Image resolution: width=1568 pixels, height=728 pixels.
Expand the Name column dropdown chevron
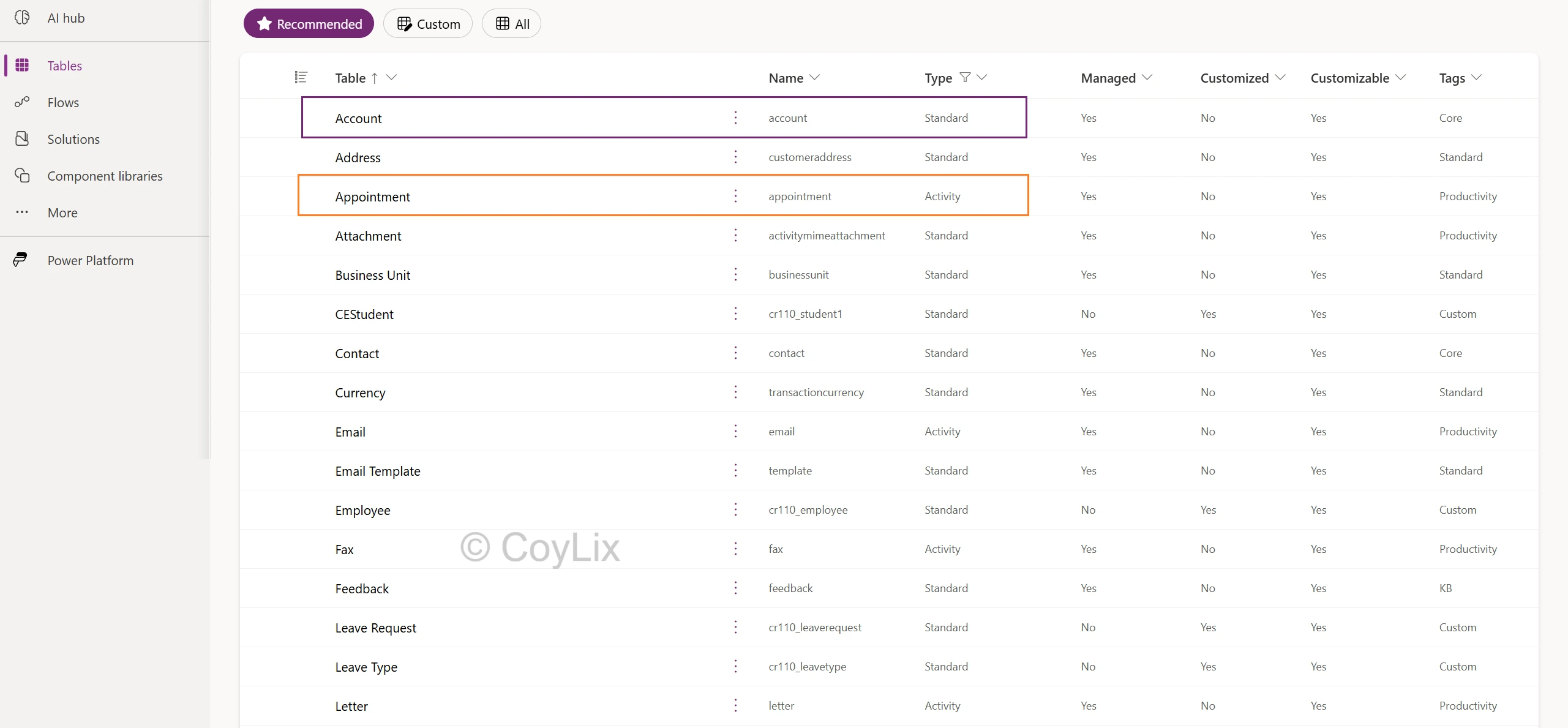coord(814,77)
